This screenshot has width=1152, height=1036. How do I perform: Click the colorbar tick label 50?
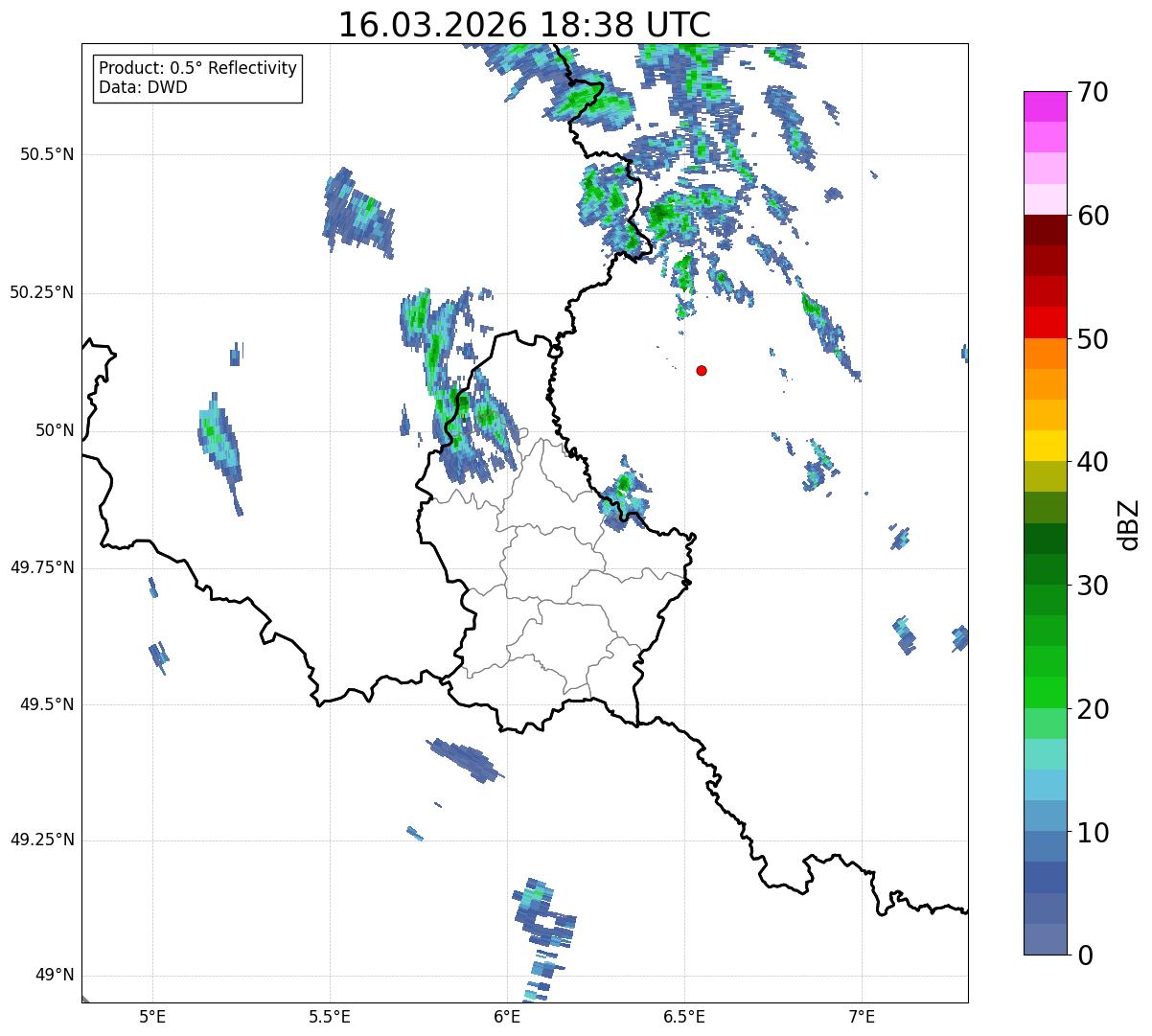[x=1092, y=339]
